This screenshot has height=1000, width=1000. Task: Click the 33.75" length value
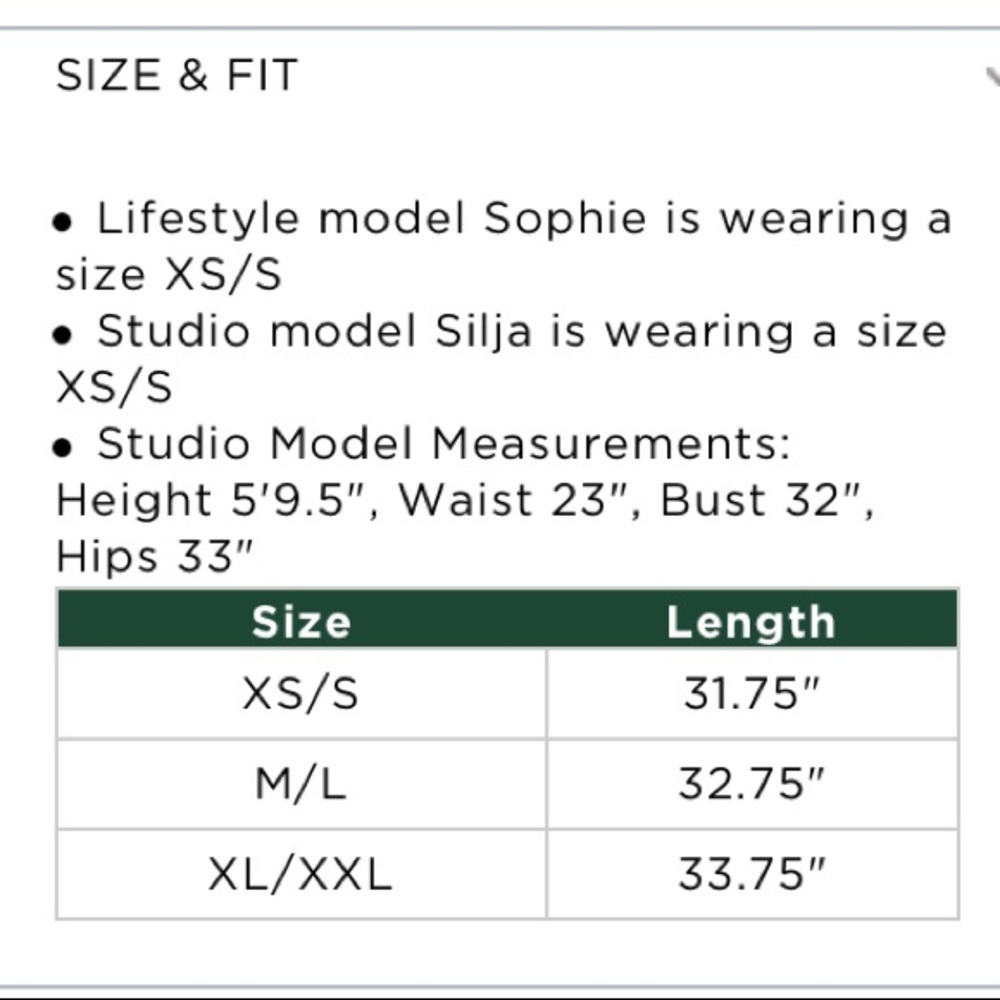point(752,874)
